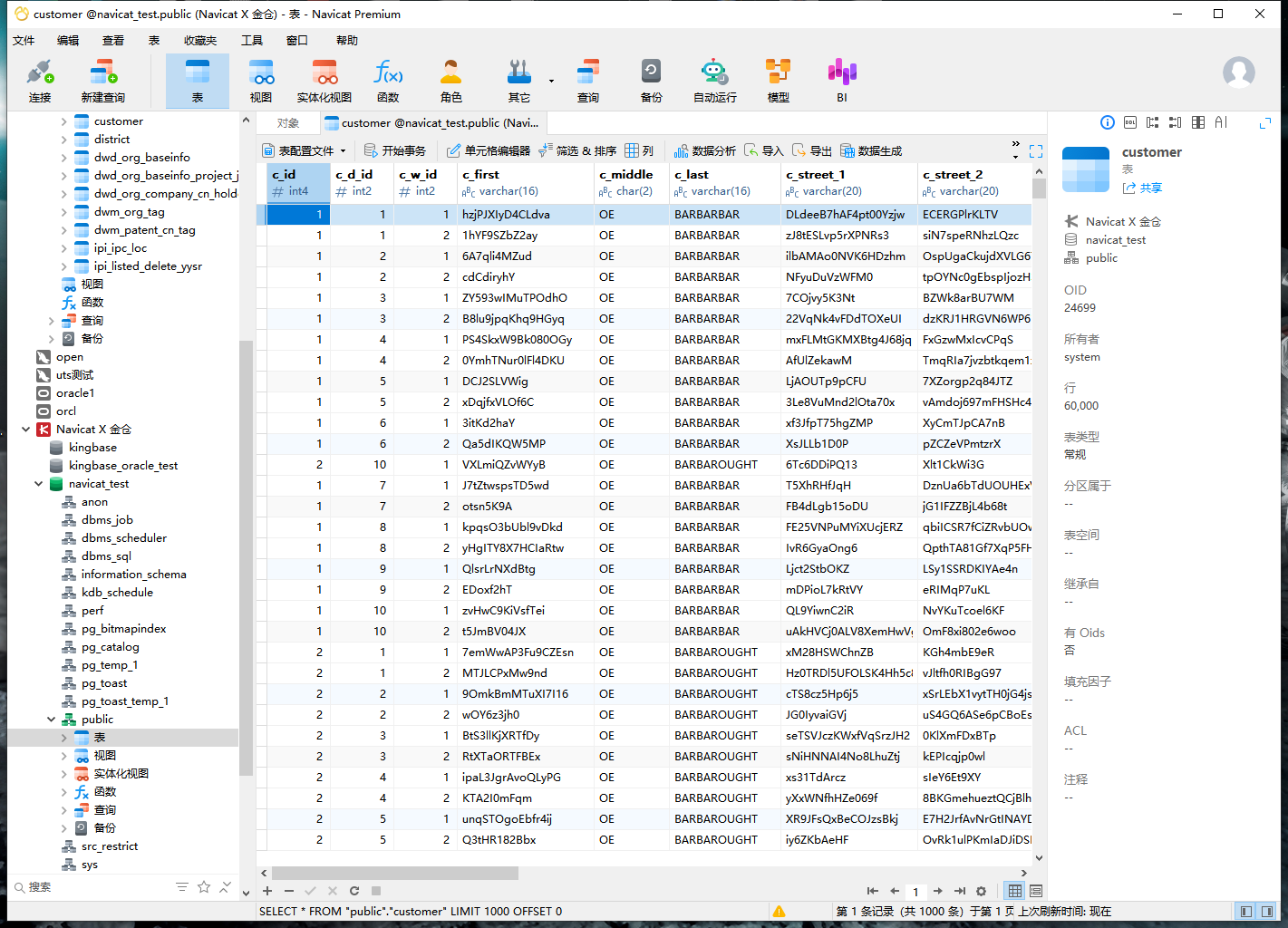Click the data grid vertical scrollbar thumb

pos(1039,188)
